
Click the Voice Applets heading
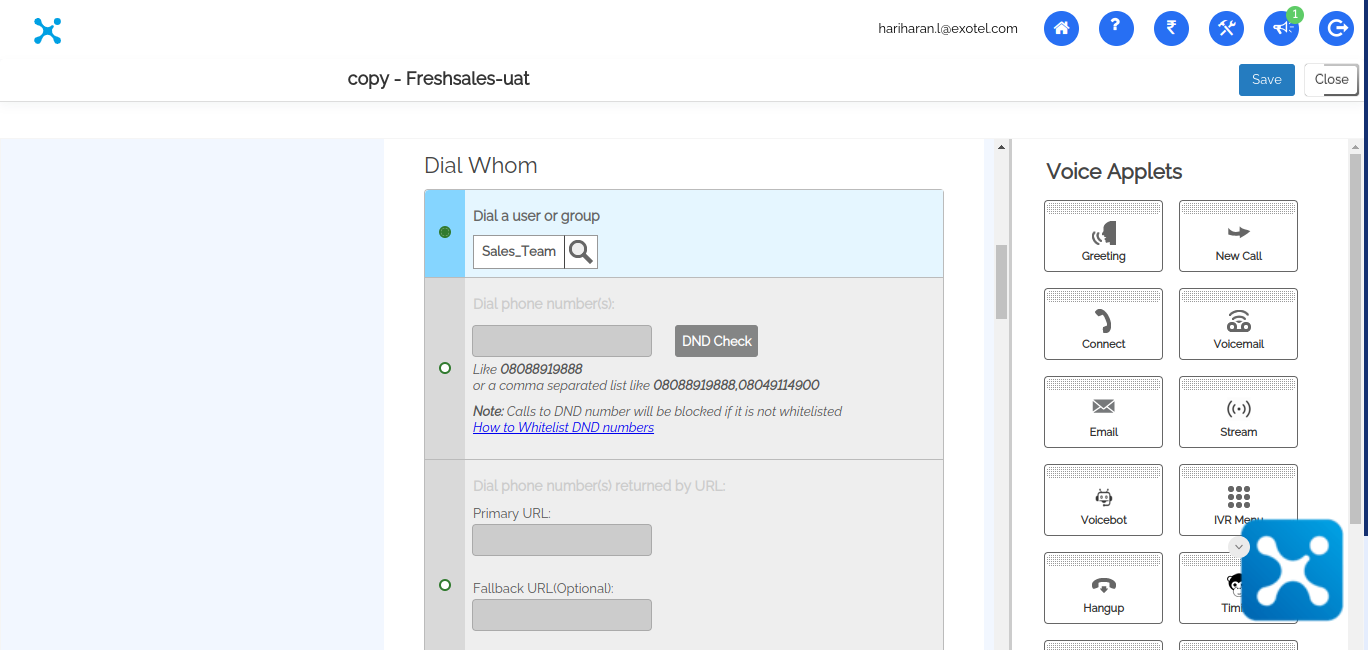coord(1114,171)
